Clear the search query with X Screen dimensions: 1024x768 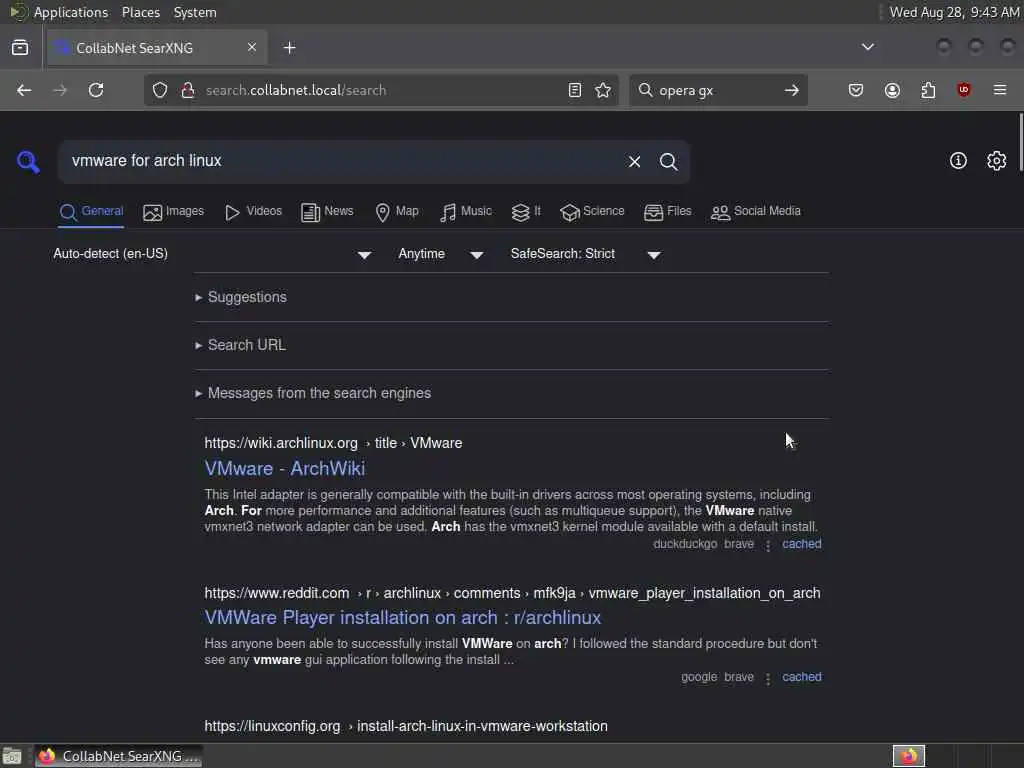pos(634,161)
